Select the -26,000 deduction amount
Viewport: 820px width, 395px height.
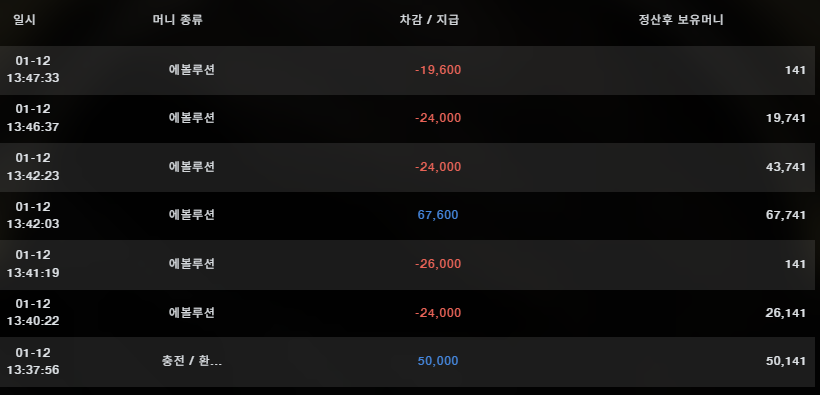pos(438,264)
